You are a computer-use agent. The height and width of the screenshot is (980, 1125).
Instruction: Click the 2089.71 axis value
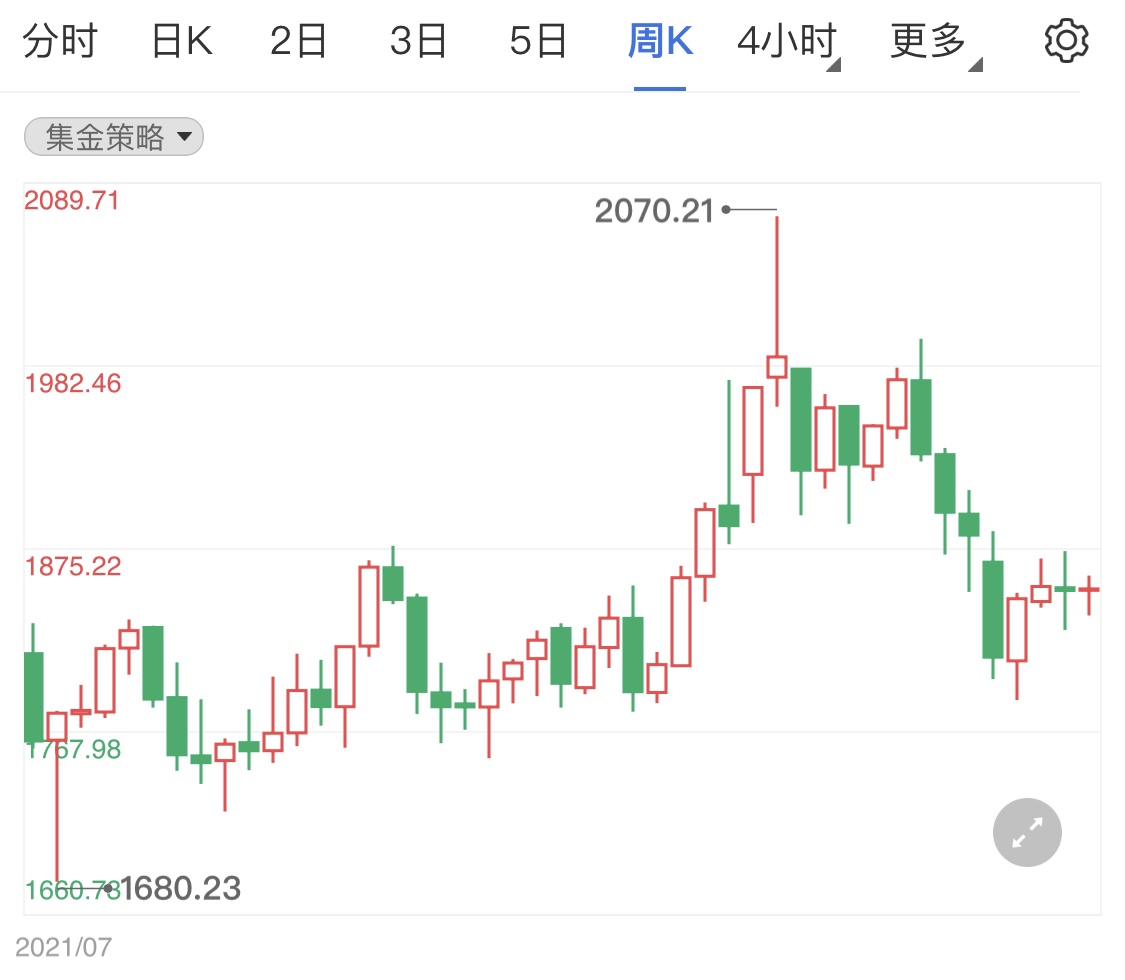click(x=72, y=200)
